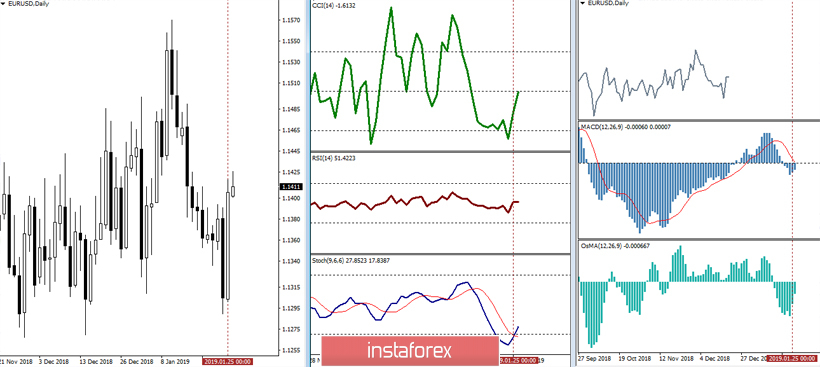Click the 1.1445 price level label
The image size is (820, 367).
pyautogui.click(x=290, y=151)
